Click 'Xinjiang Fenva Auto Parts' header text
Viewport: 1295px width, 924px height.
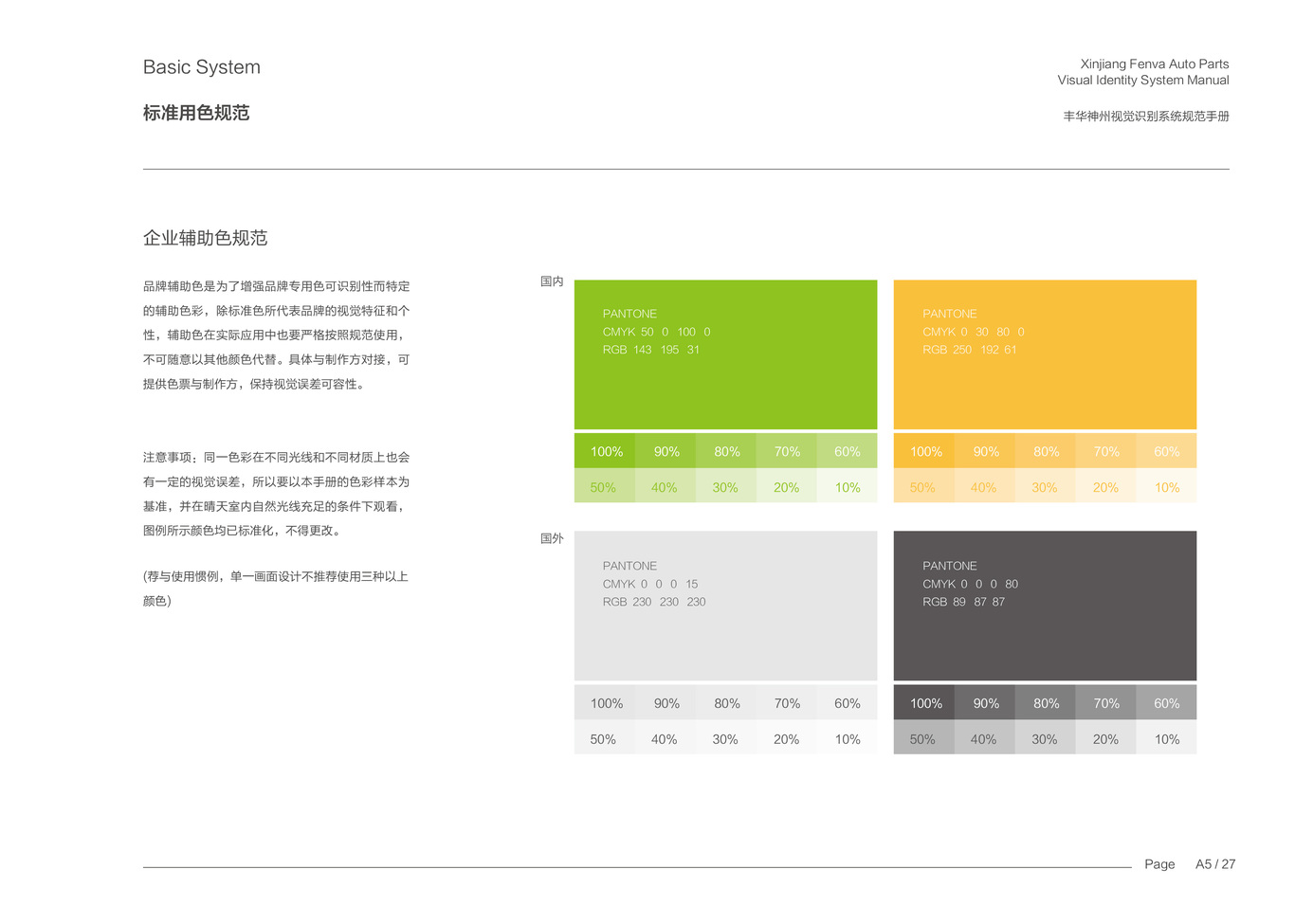click(x=1155, y=63)
